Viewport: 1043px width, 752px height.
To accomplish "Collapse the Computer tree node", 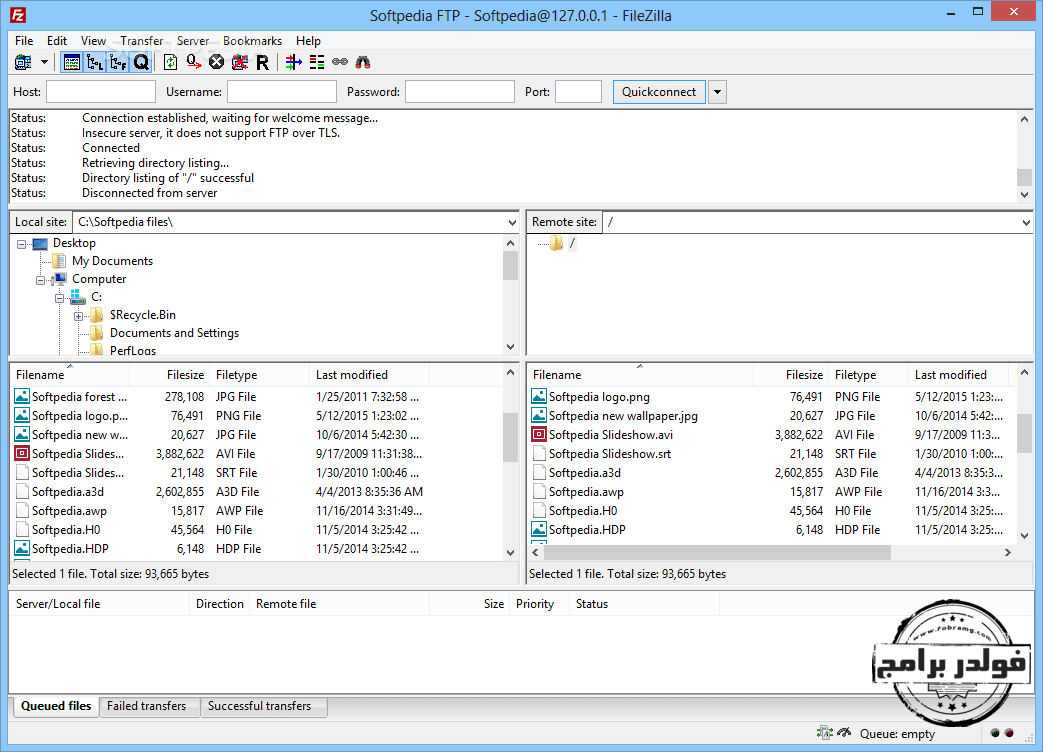I will (41, 280).
